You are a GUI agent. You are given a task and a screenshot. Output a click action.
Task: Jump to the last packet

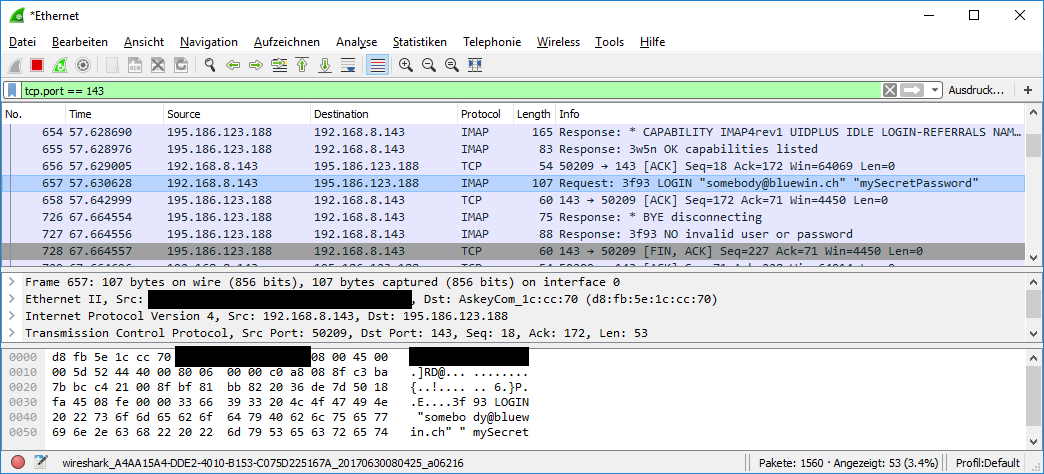pyautogui.click(x=325, y=65)
